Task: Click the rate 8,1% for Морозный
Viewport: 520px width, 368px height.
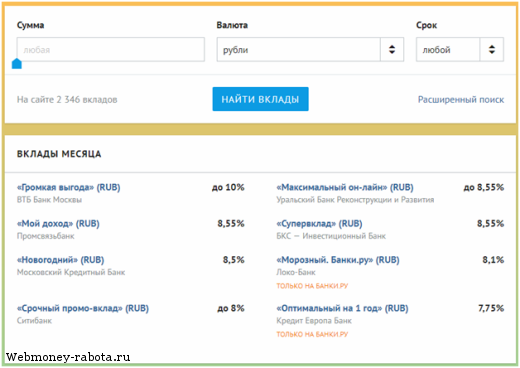Action: (493, 260)
